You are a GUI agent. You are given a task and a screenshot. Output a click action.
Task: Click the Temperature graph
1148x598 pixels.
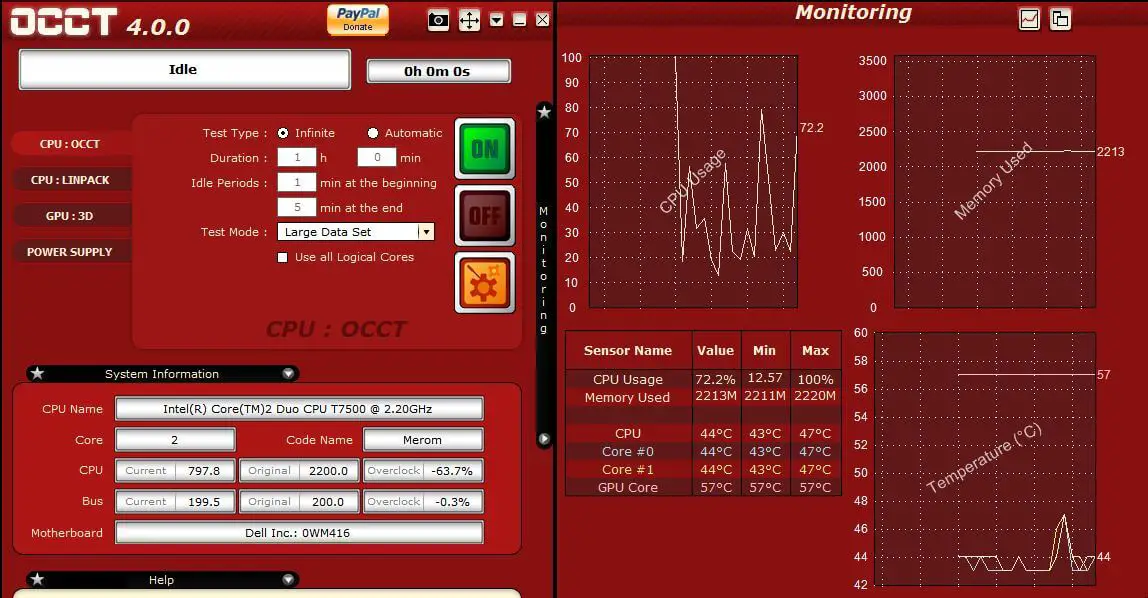point(985,459)
